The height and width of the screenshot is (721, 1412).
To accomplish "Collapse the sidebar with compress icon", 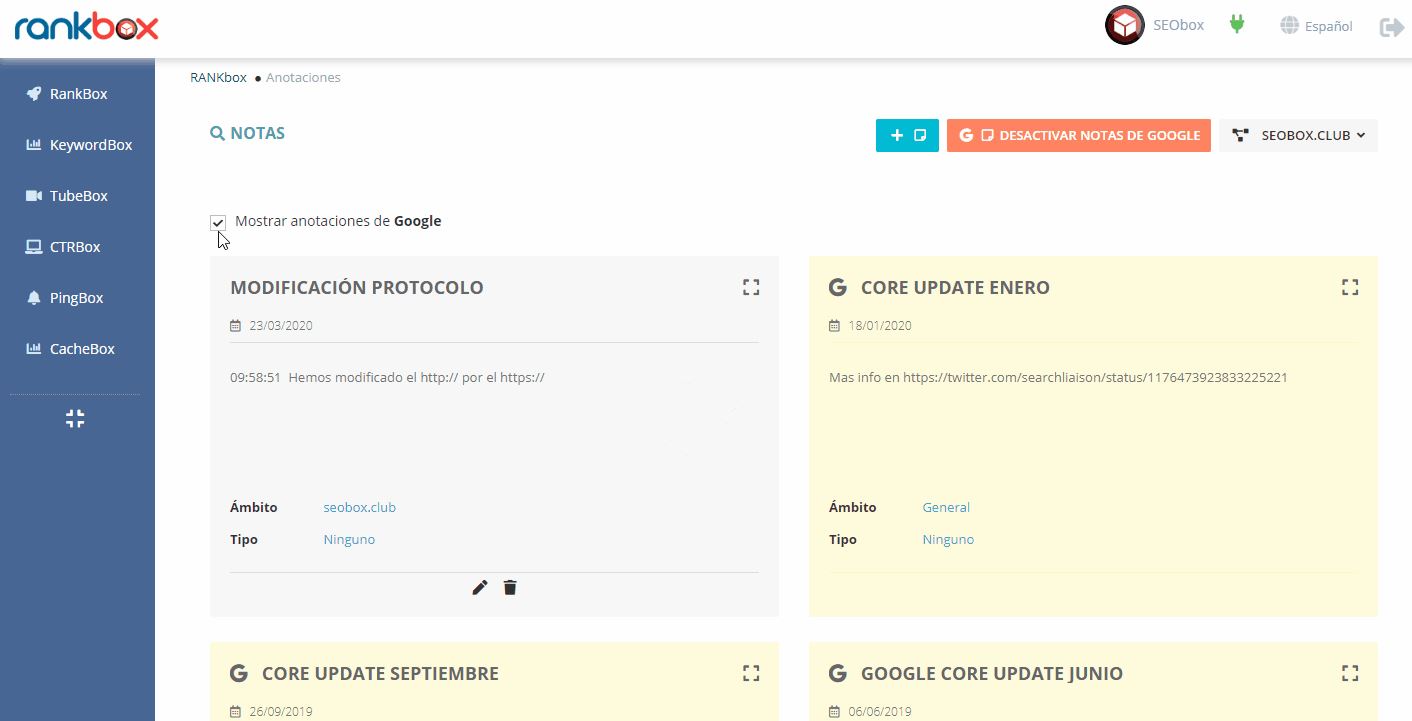I will (75, 419).
